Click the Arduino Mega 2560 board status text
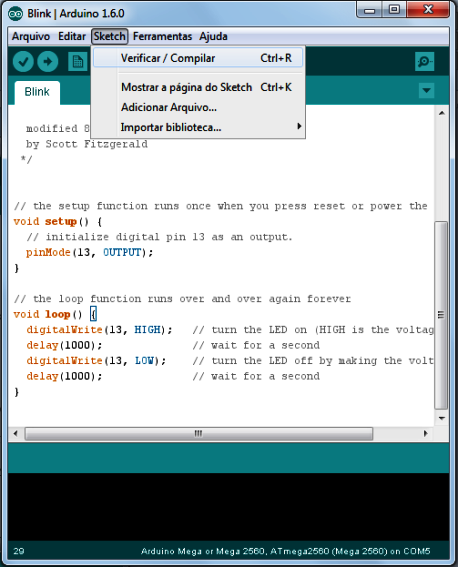This screenshot has height=567, width=458. click(286, 551)
